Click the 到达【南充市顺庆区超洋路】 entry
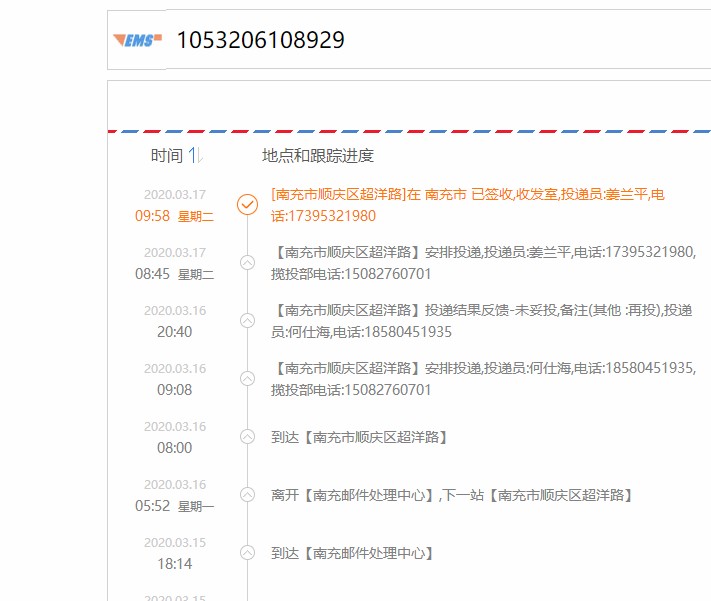 (x=359, y=436)
